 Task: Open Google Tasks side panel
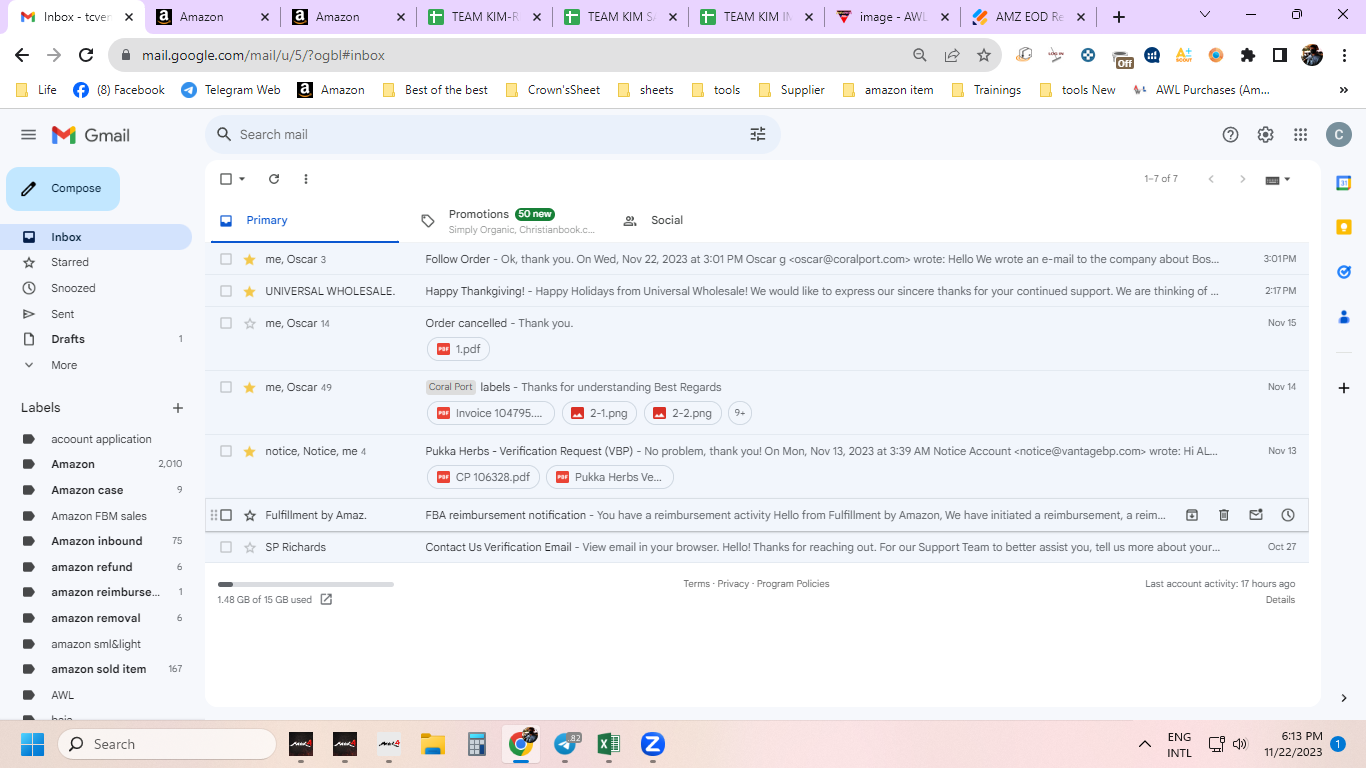[1344, 271]
